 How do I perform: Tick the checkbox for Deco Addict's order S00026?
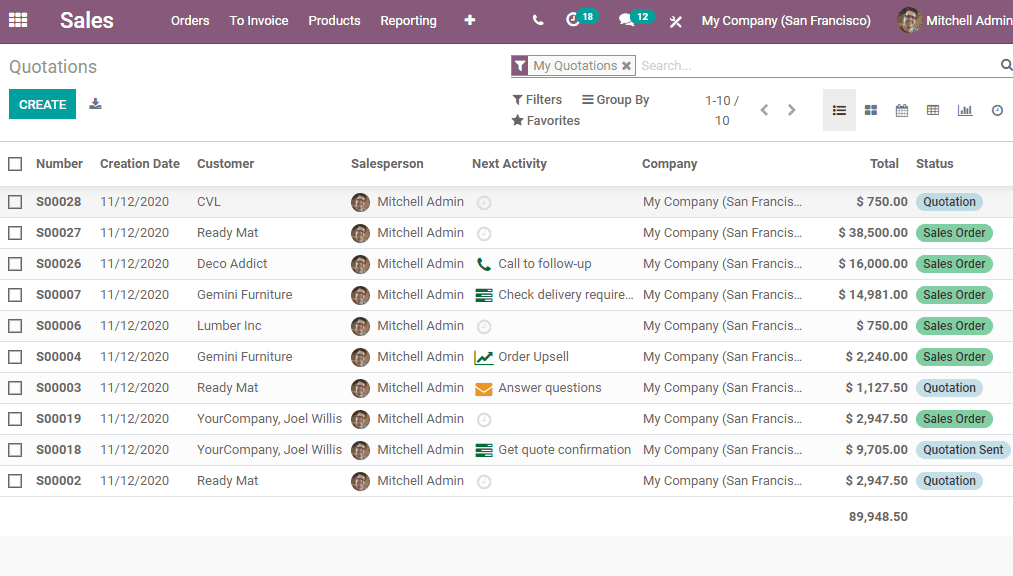pos(15,263)
